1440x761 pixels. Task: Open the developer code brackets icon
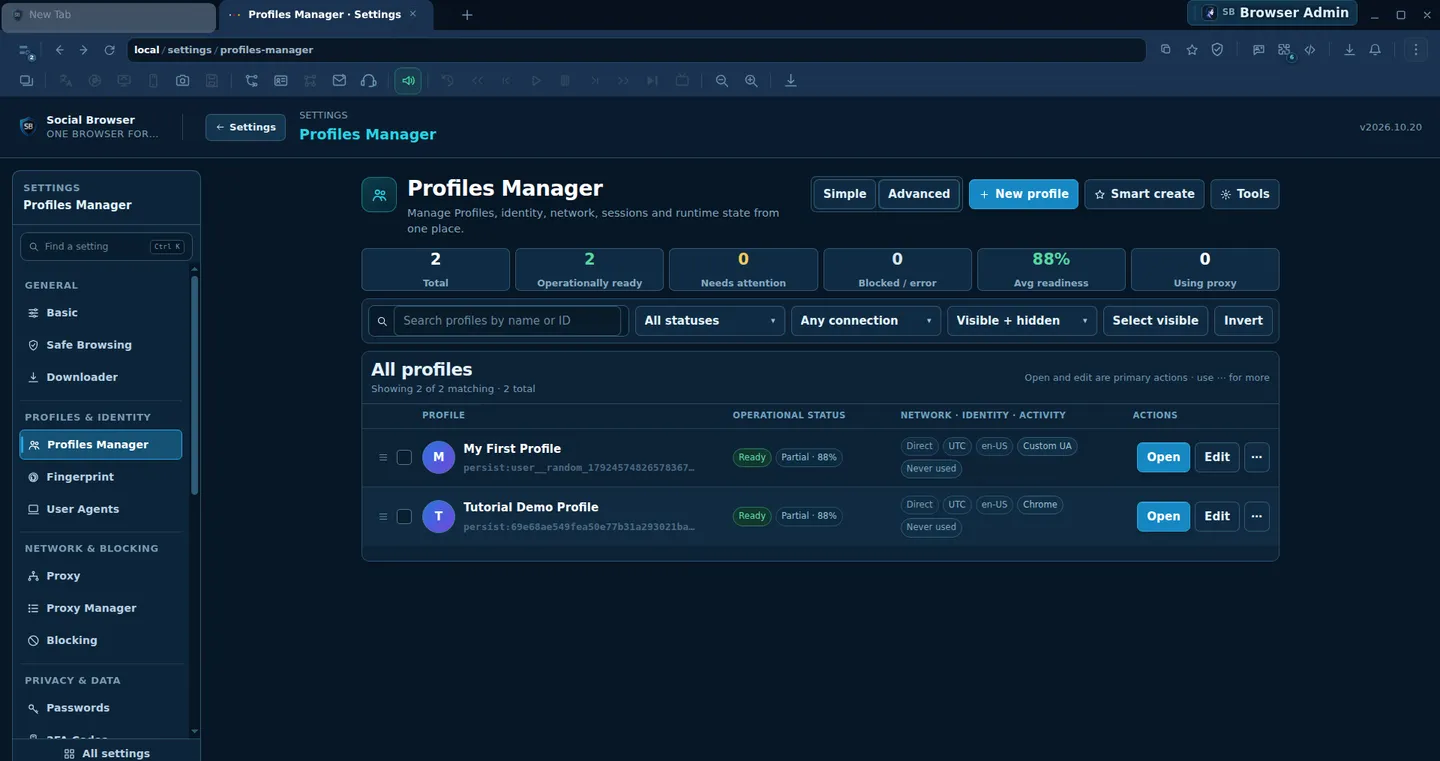(1310, 50)
